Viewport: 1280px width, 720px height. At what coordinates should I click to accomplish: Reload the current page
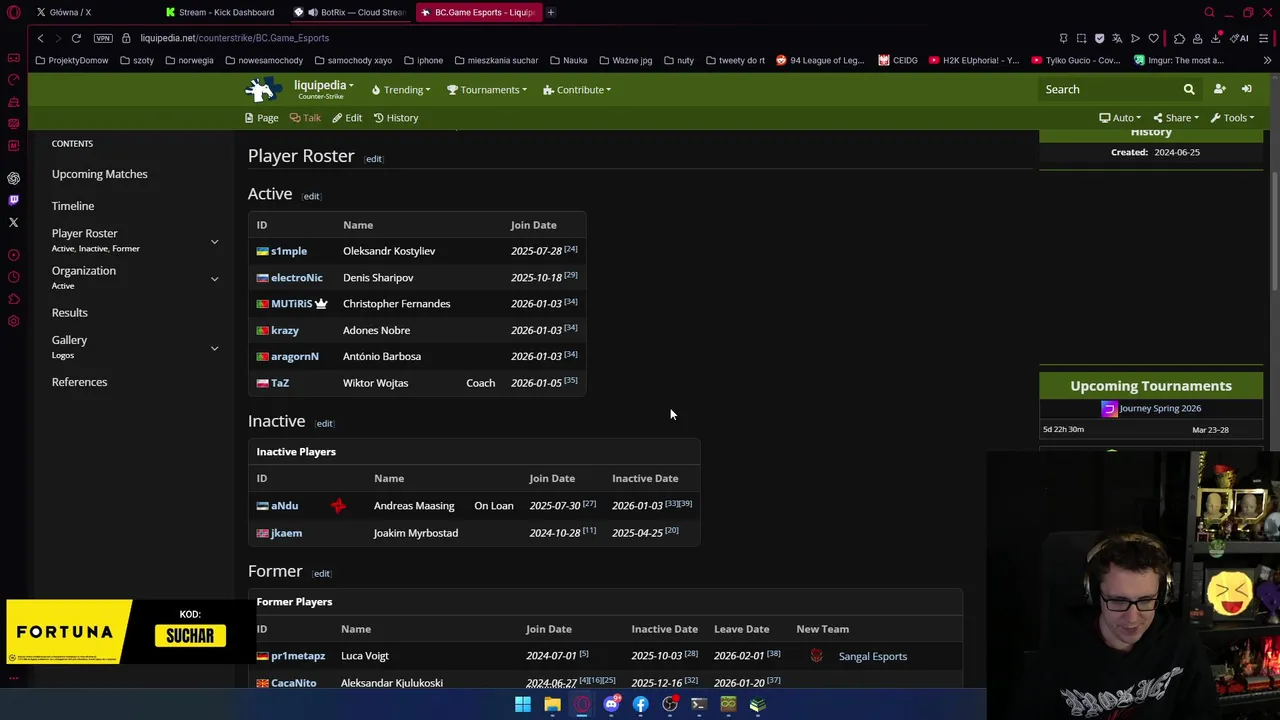[x=76, y=38]
